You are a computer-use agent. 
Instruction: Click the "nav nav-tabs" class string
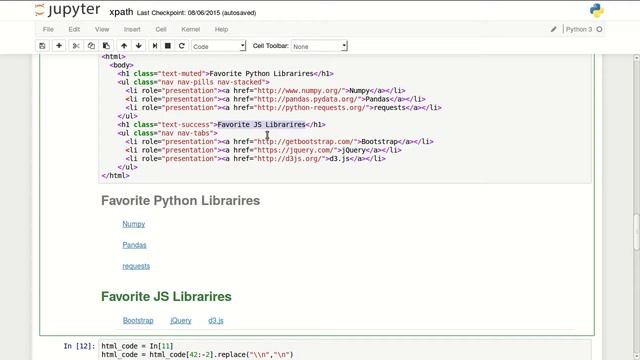186,133
